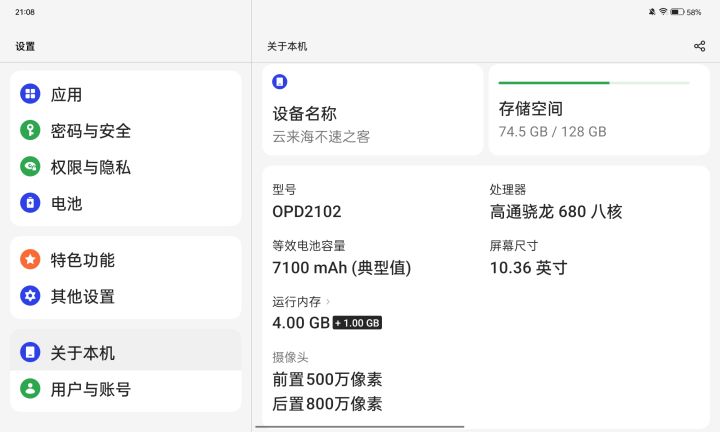Click the 其他设置 gear icon
The image size is (720, 432).
pos(30,296)
